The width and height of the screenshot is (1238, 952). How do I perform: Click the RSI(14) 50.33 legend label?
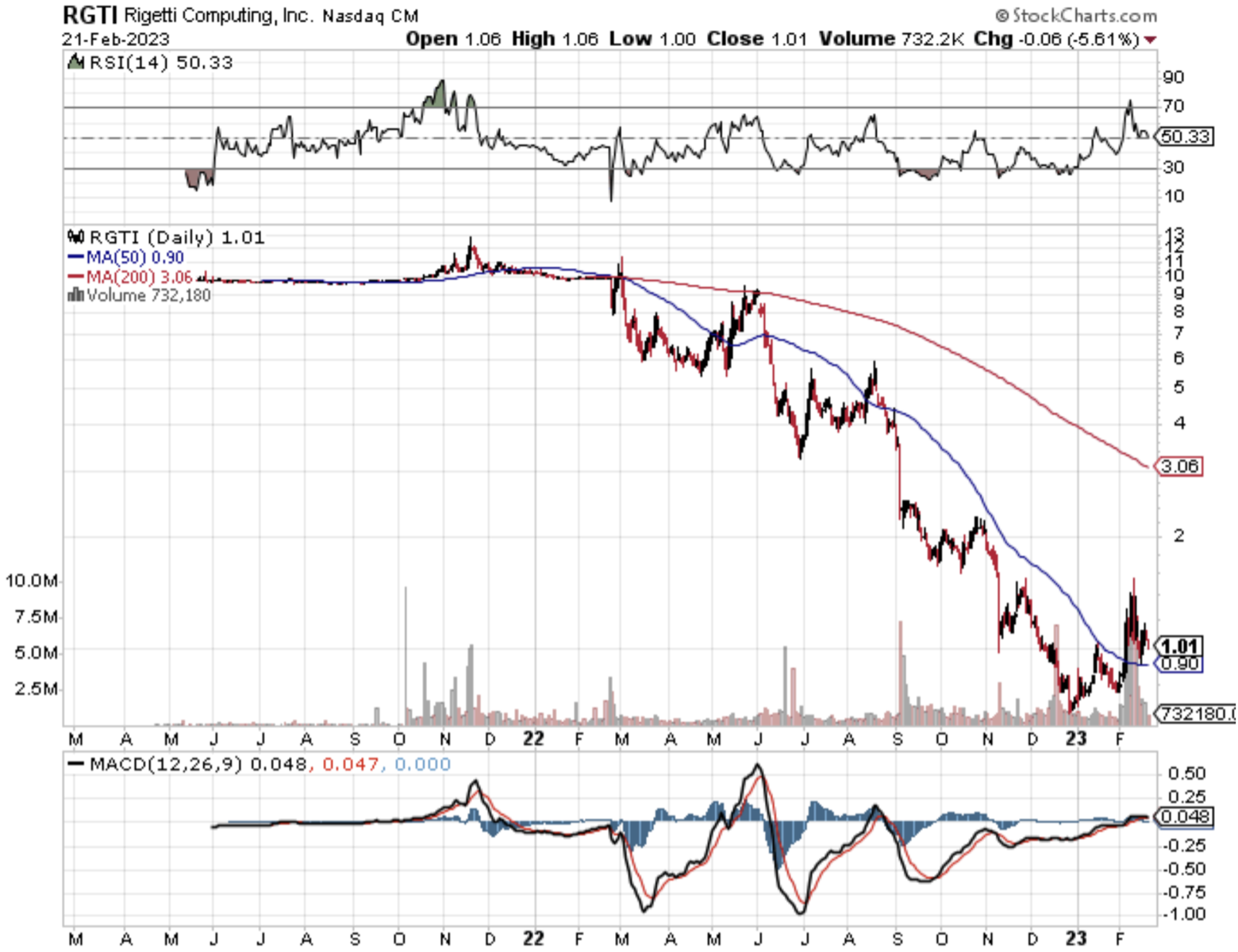(x=161, y=63)
